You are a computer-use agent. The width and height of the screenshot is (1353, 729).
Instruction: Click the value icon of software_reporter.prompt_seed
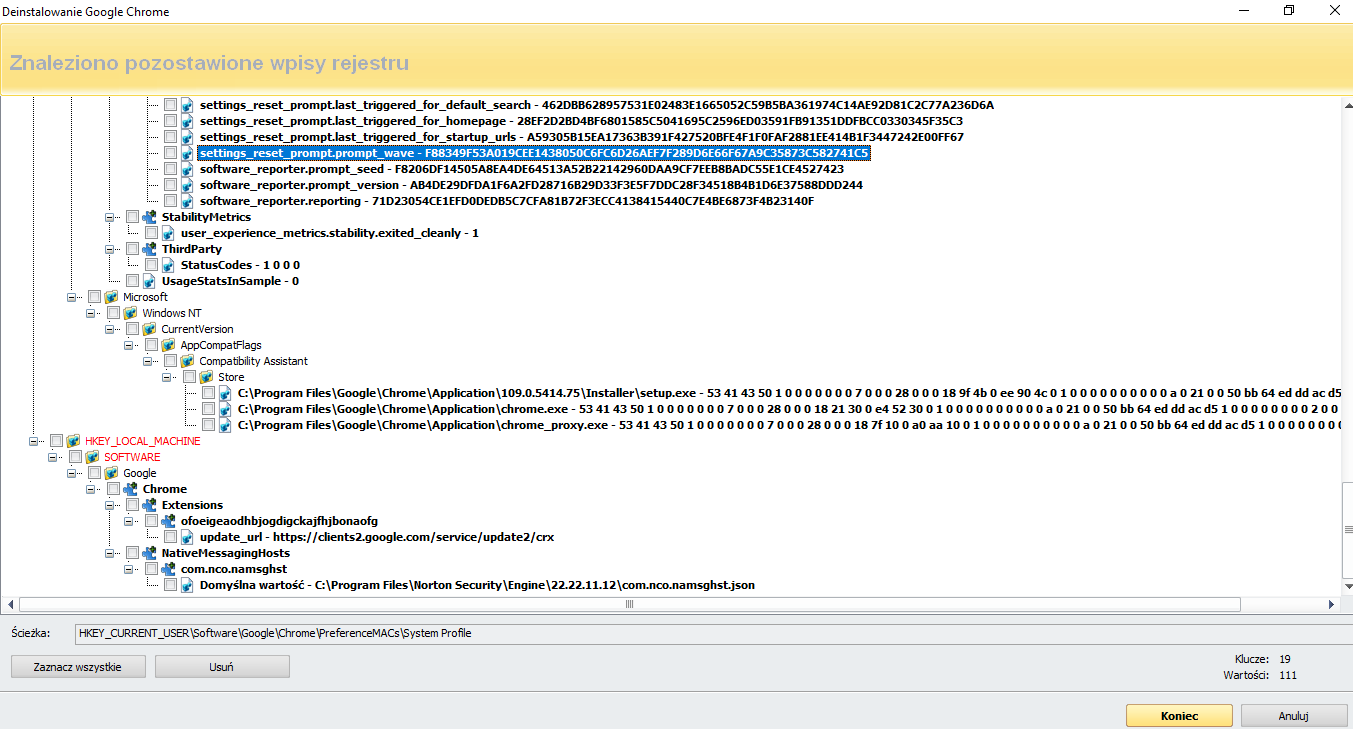tap(188, 169)
